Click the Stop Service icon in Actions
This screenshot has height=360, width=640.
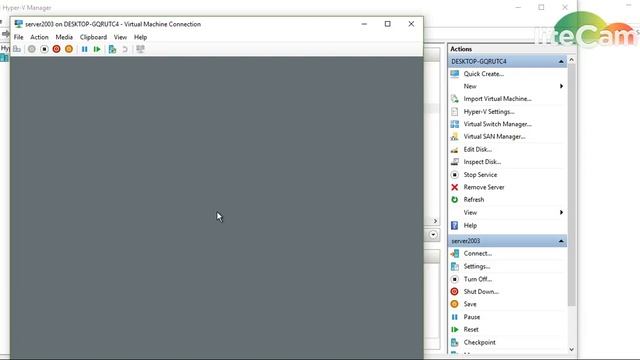click(454, 175)
